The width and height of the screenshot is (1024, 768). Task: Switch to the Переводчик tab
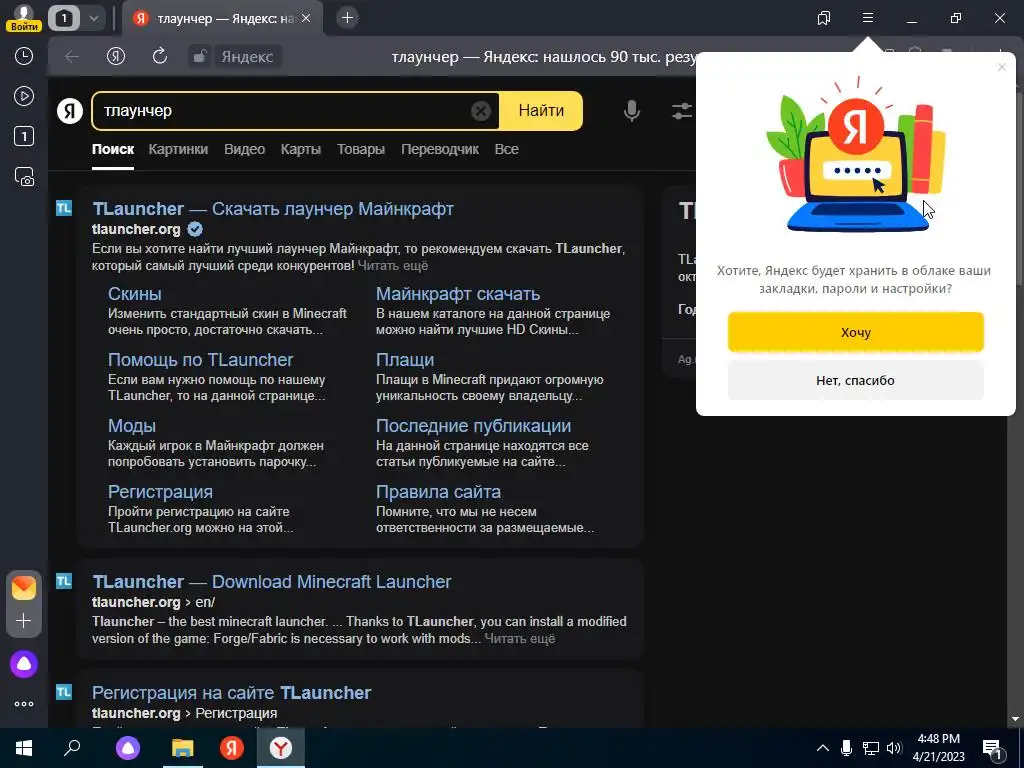point(440,149)
